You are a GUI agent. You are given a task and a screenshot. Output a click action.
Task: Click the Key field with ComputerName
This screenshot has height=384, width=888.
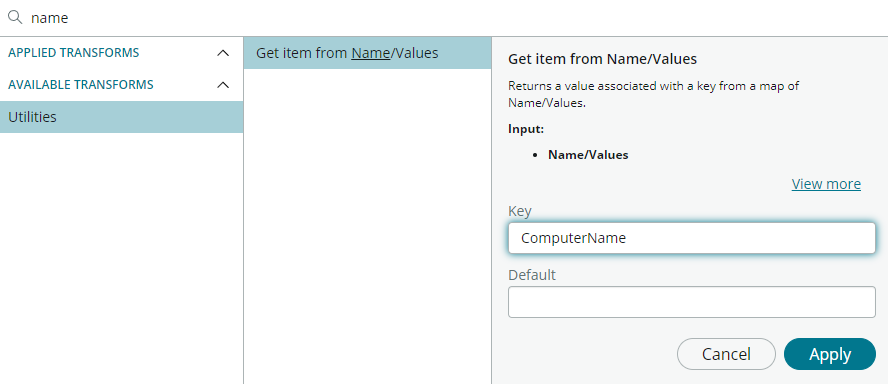(691, 238)
